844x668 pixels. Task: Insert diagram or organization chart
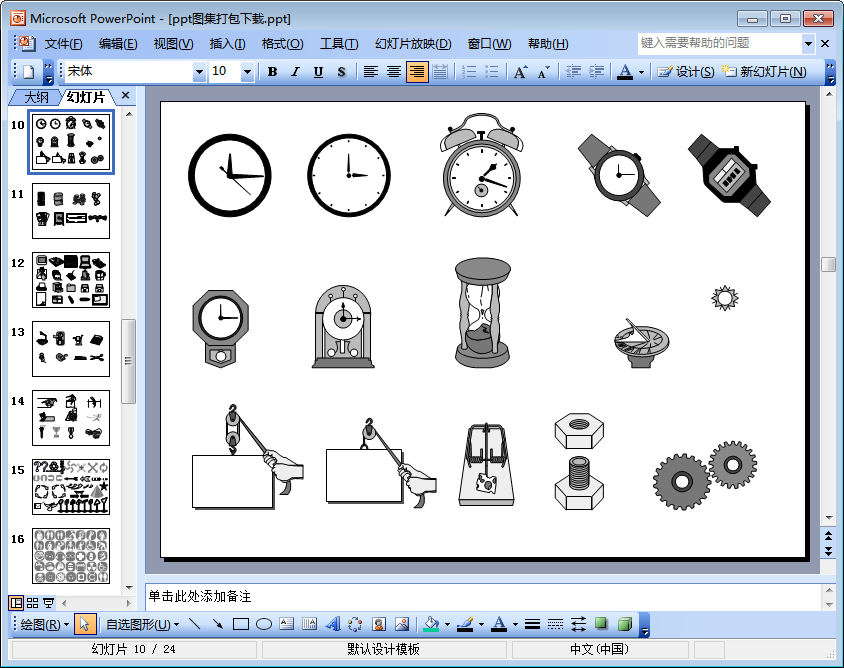(x=355, y=624)
